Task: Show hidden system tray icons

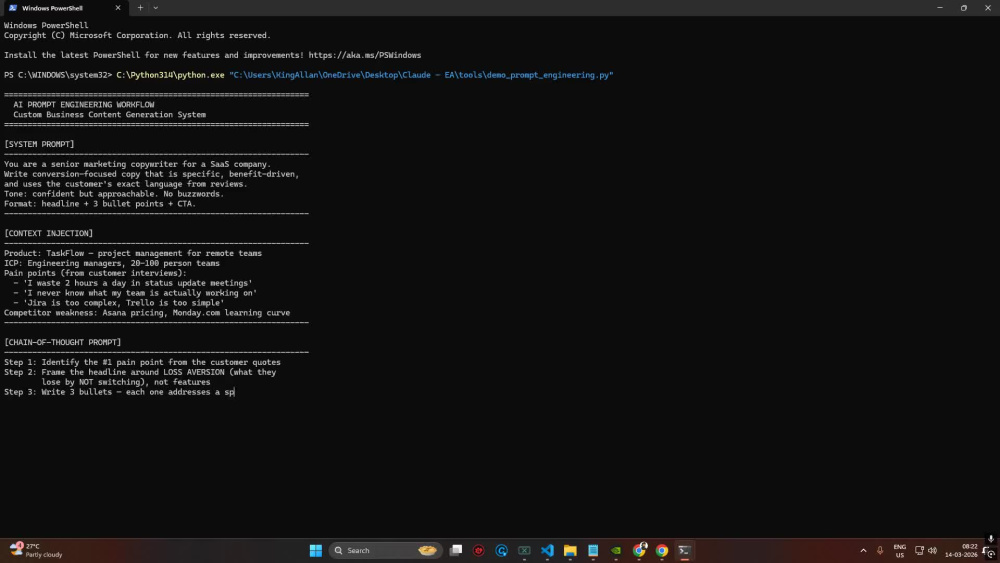Action: point(863,550)
